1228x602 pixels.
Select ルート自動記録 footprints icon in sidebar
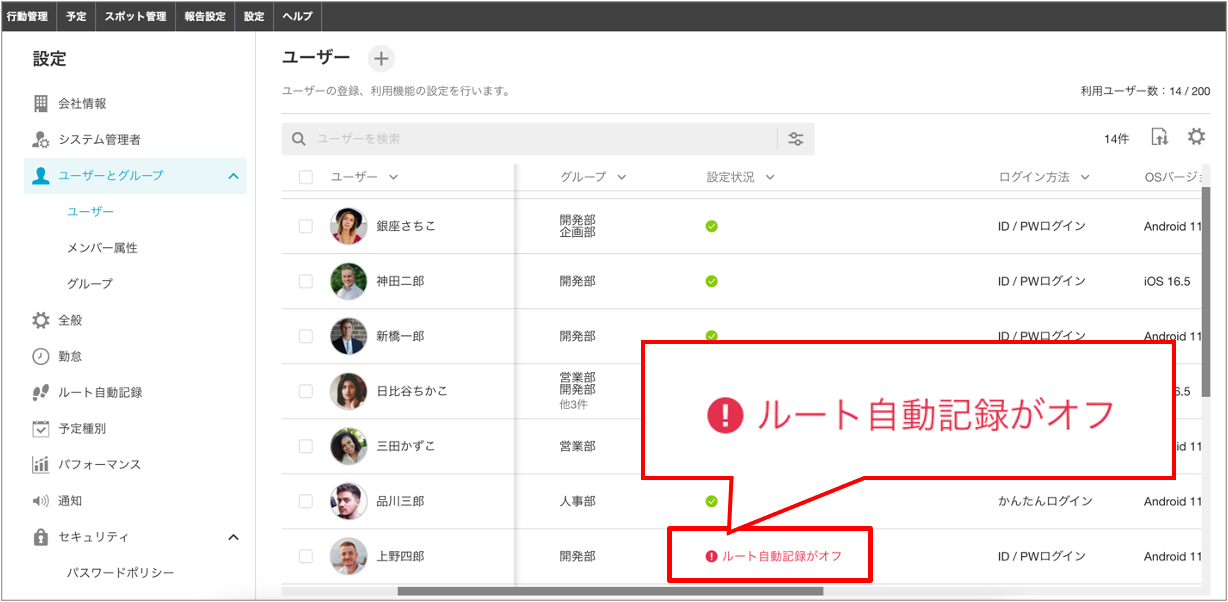click(41, 392)
